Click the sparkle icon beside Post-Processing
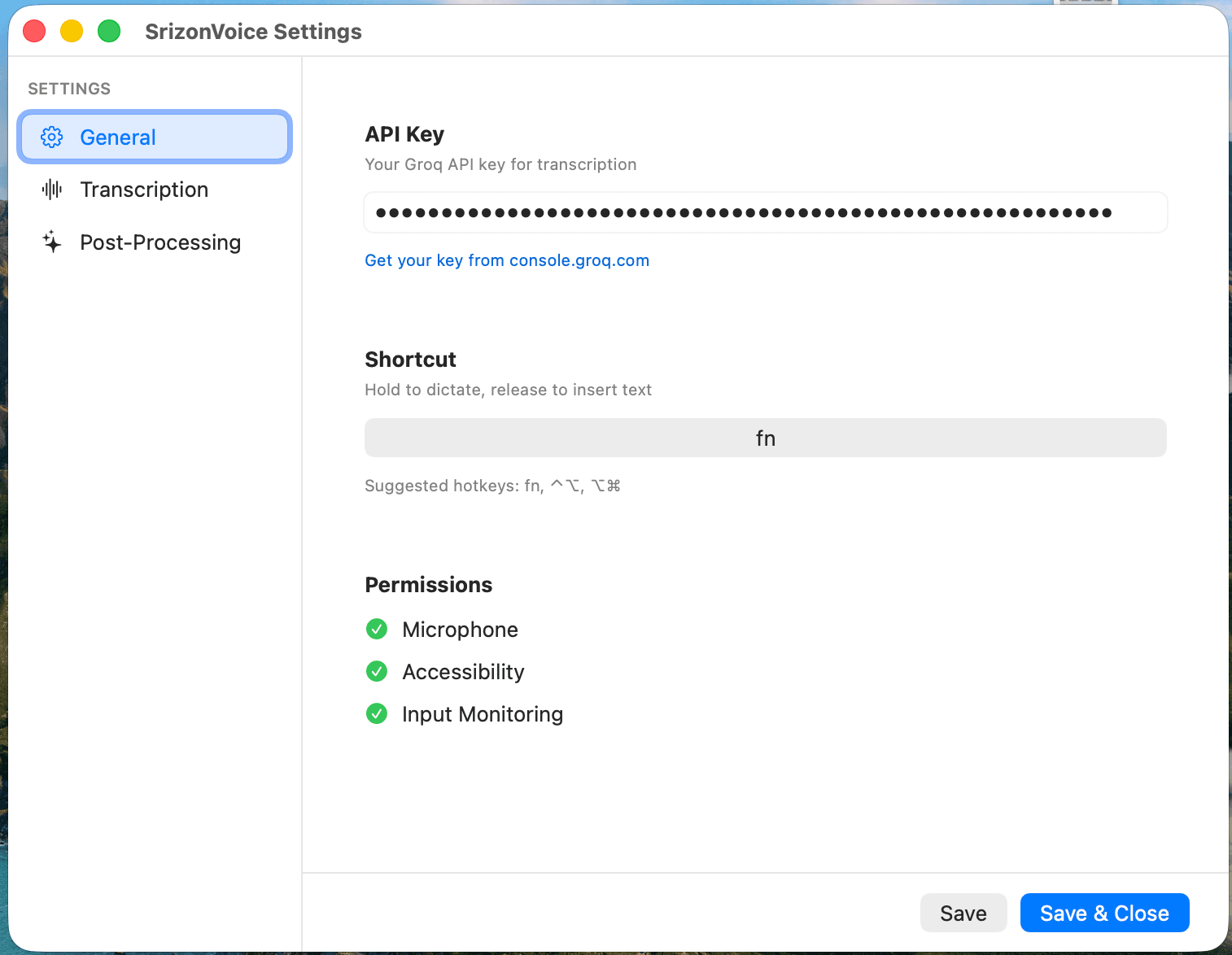The height and width of the screenshot is (955, 1232). click(51, 242)
